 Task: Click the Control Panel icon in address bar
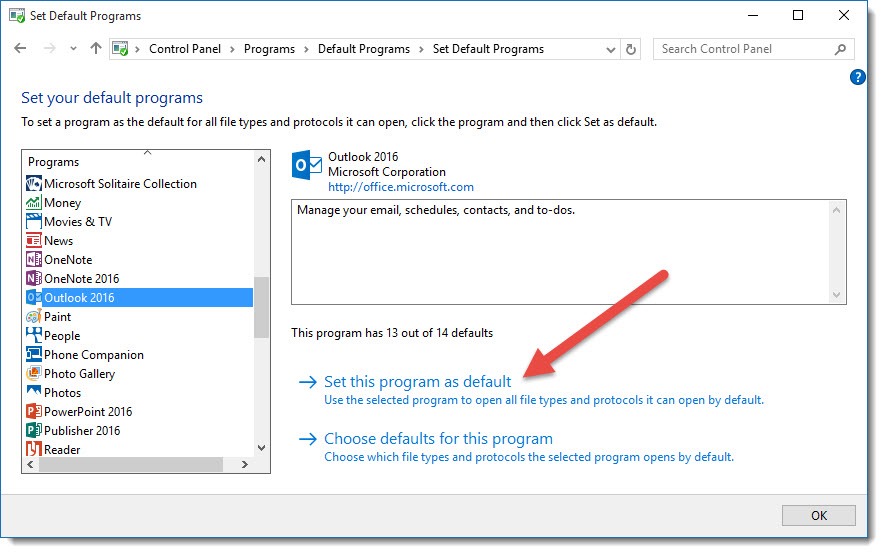click(120, 49)
